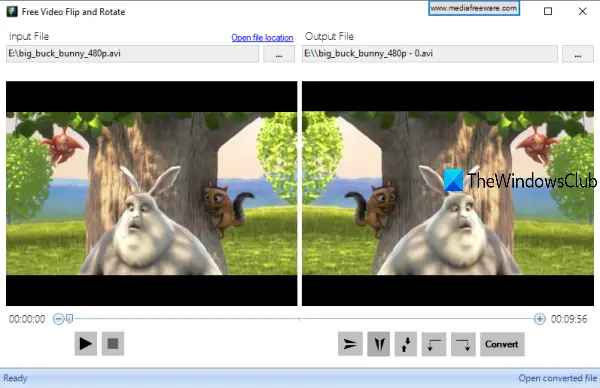
Task: Click the app icon in title bar
Action: point(12,11)
